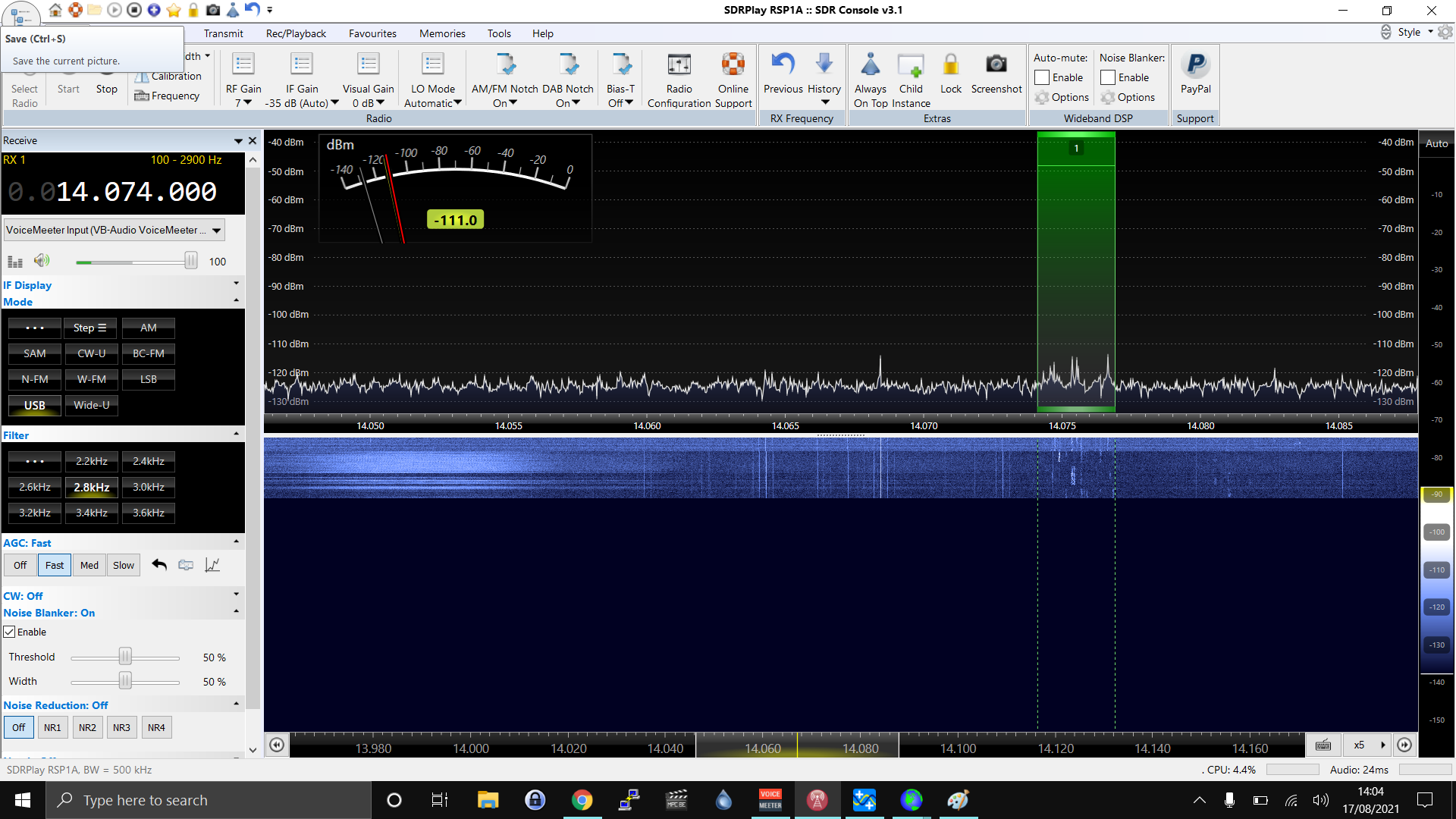The width and height of the screenshot is (1456, 819).
Task: Open the PayPal support icon
Action: (x=1195, y=65)
